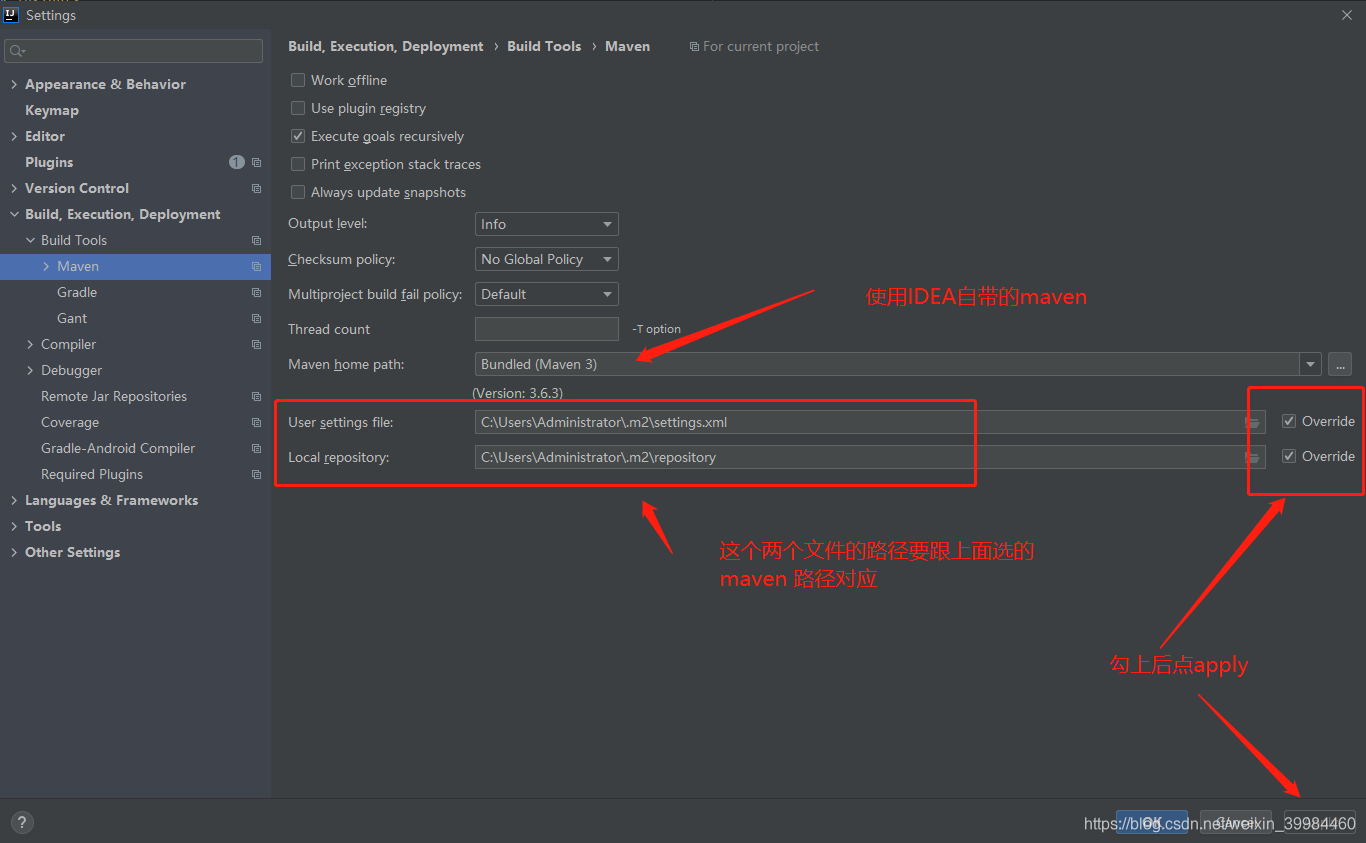The width and height of the screenshot is (1366, 843).
Task: Expand the Maven node arrow
Action: coord(46,266)
